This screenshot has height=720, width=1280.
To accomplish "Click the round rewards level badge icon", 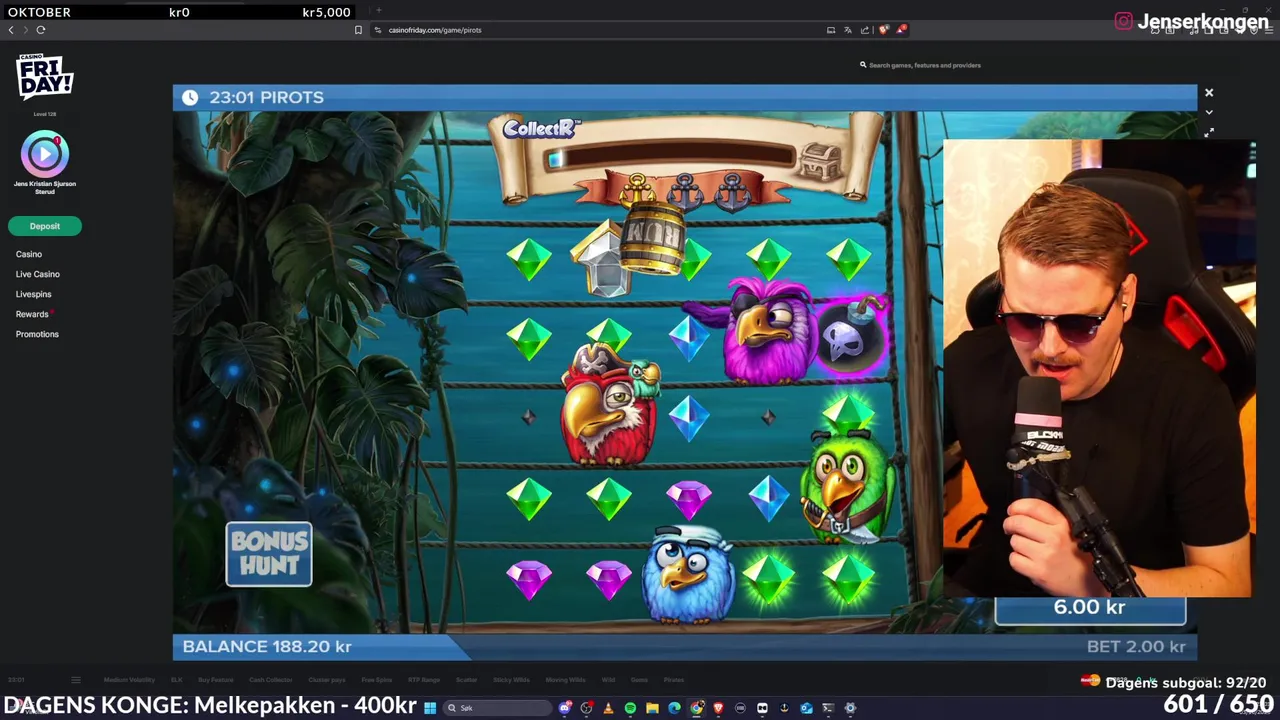I will pos(44,153).
